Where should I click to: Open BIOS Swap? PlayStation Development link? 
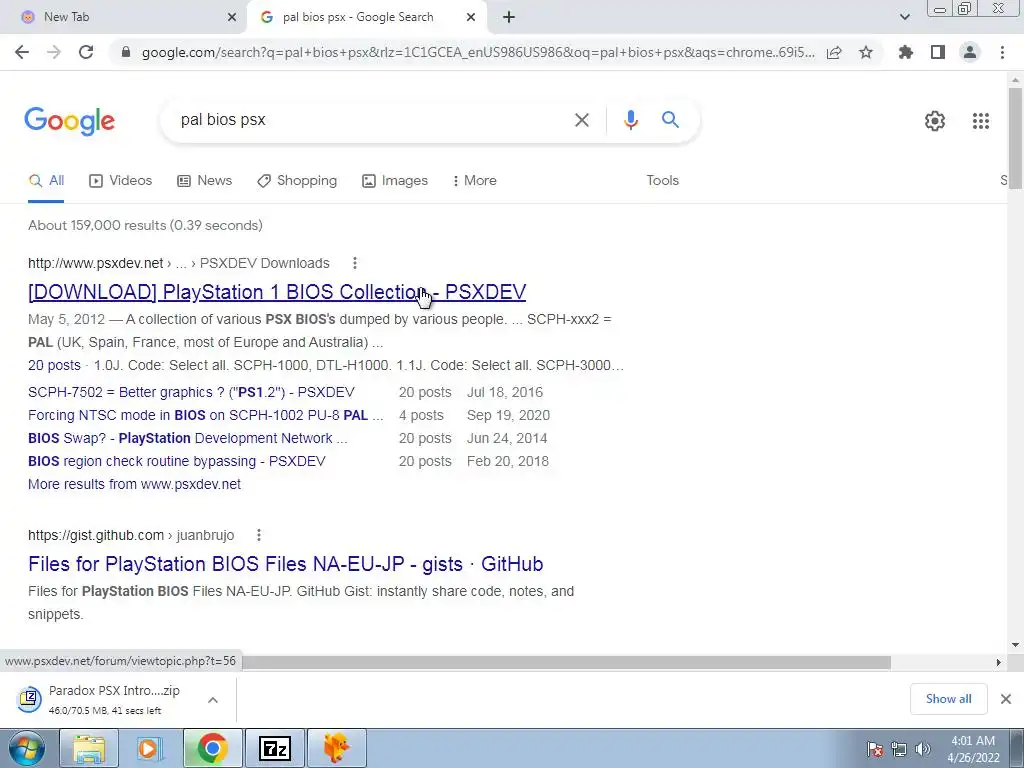point(187,438)
